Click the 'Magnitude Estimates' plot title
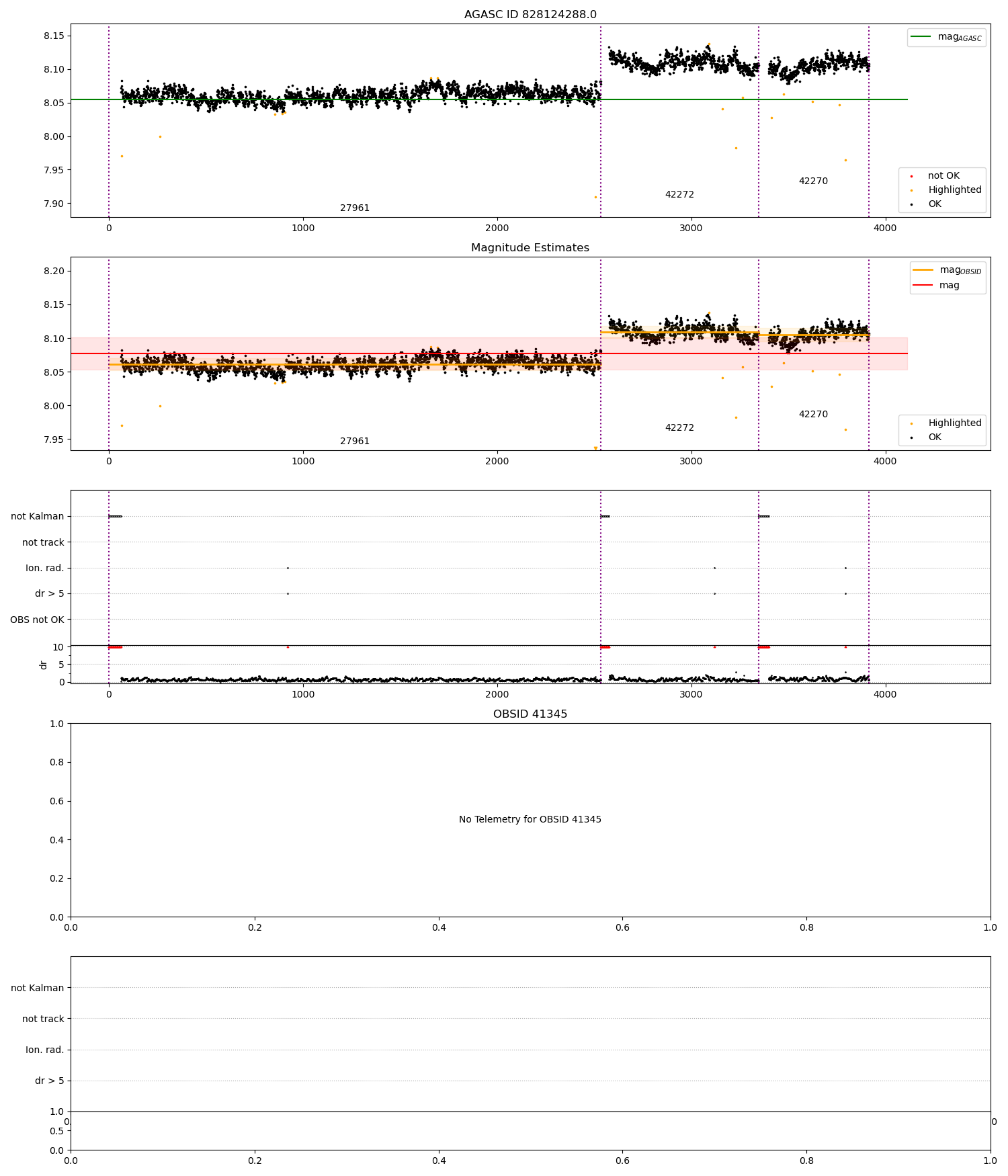The height and width of the screenshot is (1176, 1008). pyautogui.click(x=530, y=248)
